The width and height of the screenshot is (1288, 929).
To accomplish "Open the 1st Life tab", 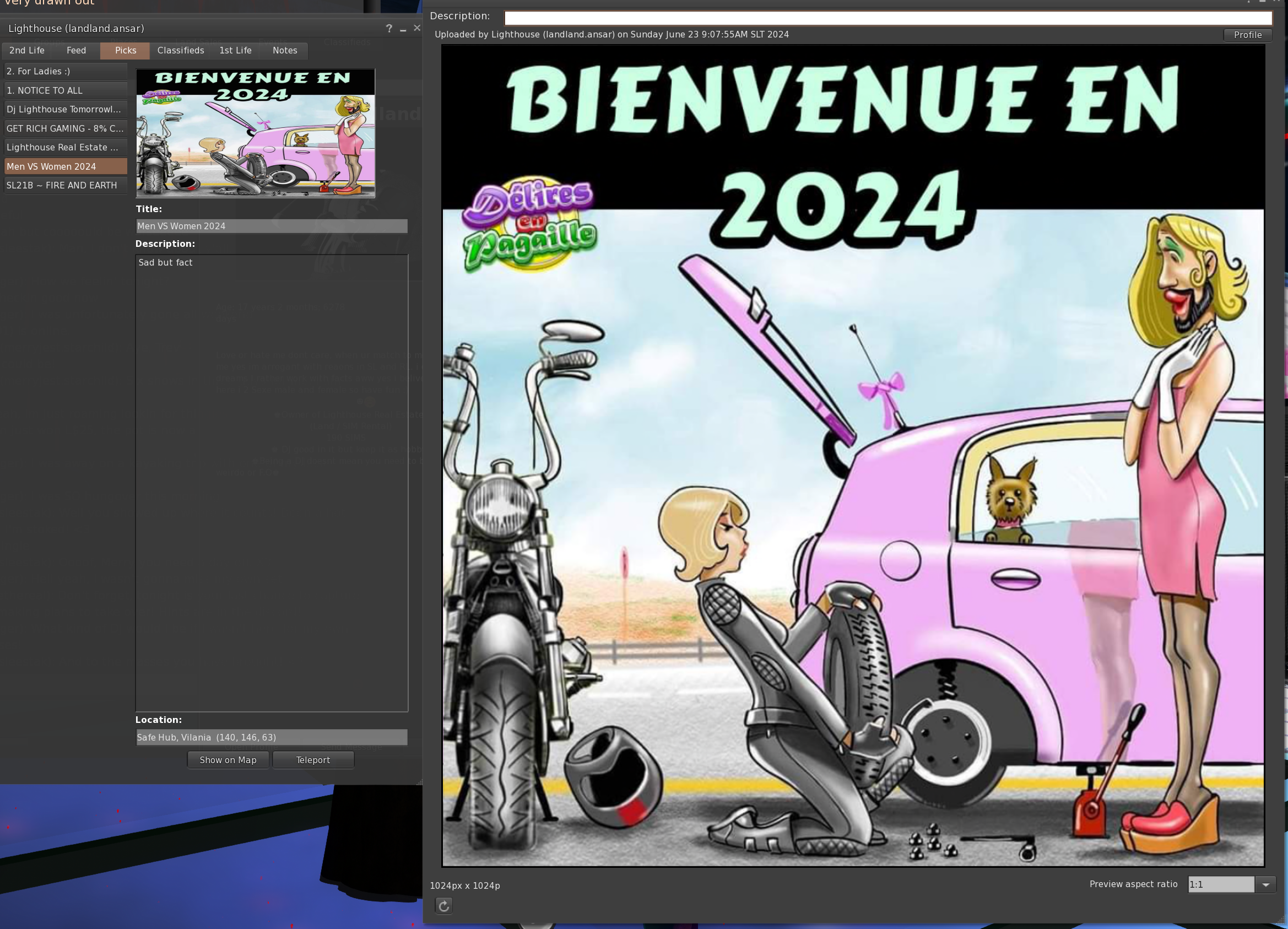I will pyautogui.click(x=236, y=51).
